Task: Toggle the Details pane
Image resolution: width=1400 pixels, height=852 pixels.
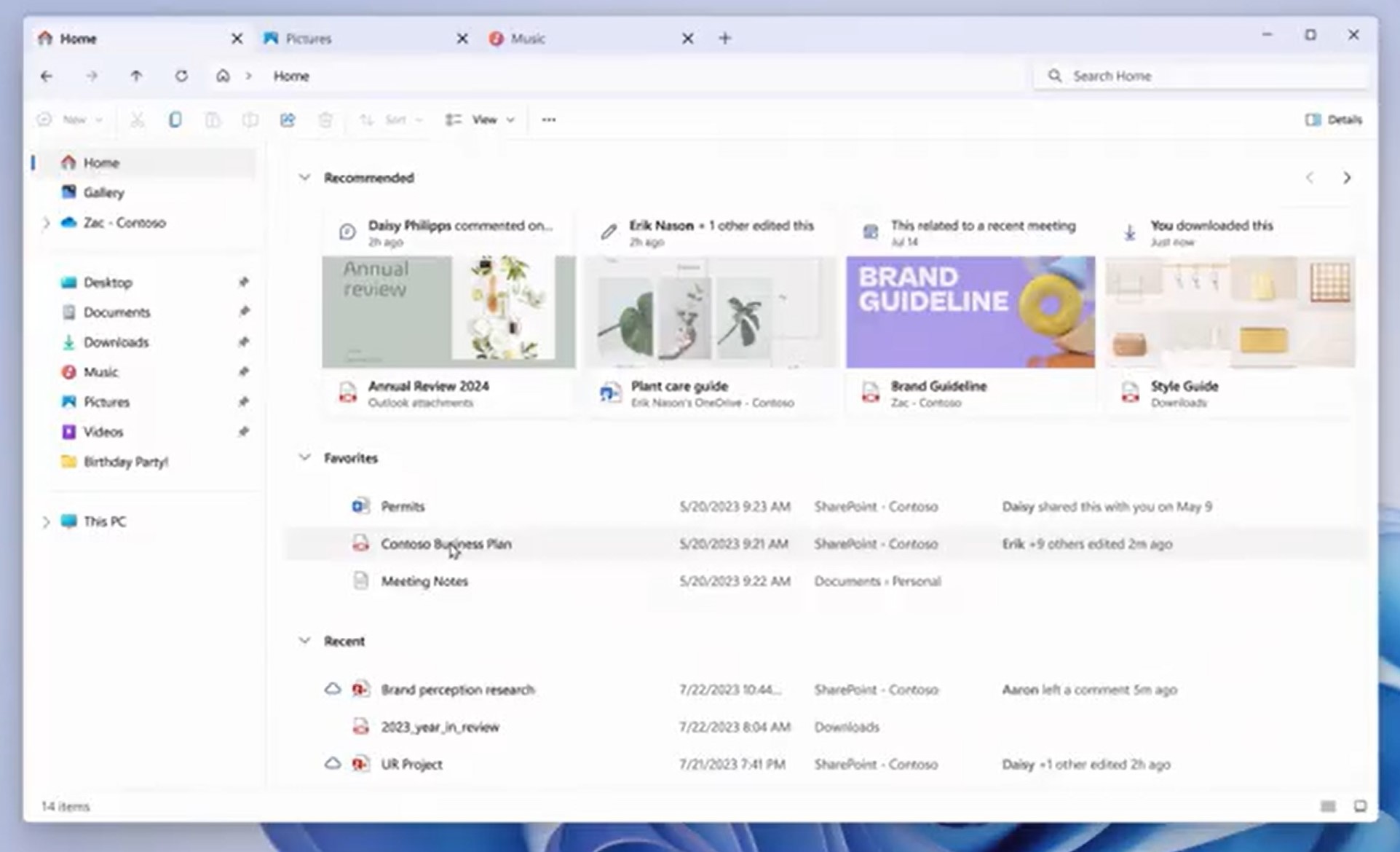Action: tap(1333, 119)
